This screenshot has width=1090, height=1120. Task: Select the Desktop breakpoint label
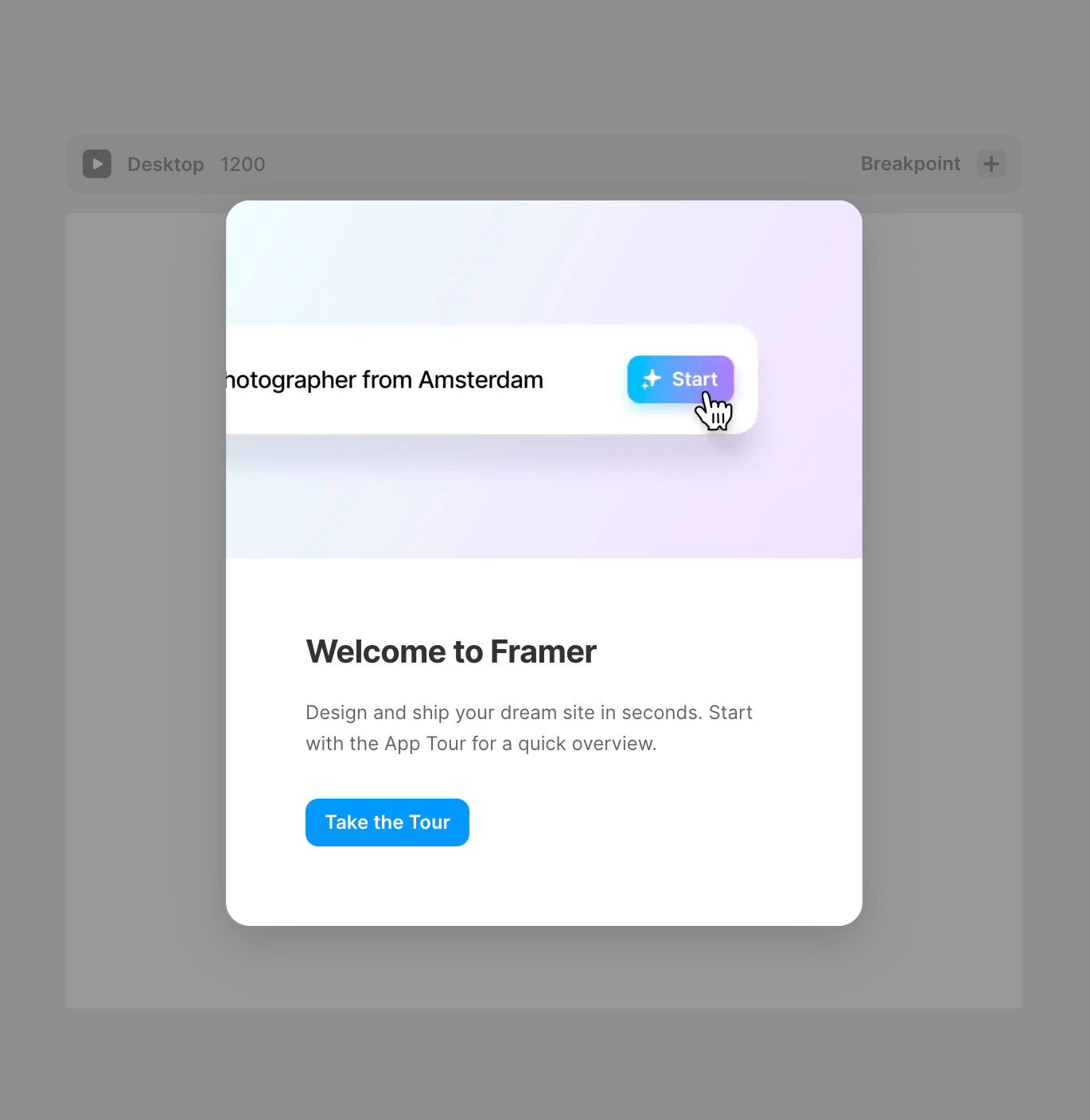point(165,164)
